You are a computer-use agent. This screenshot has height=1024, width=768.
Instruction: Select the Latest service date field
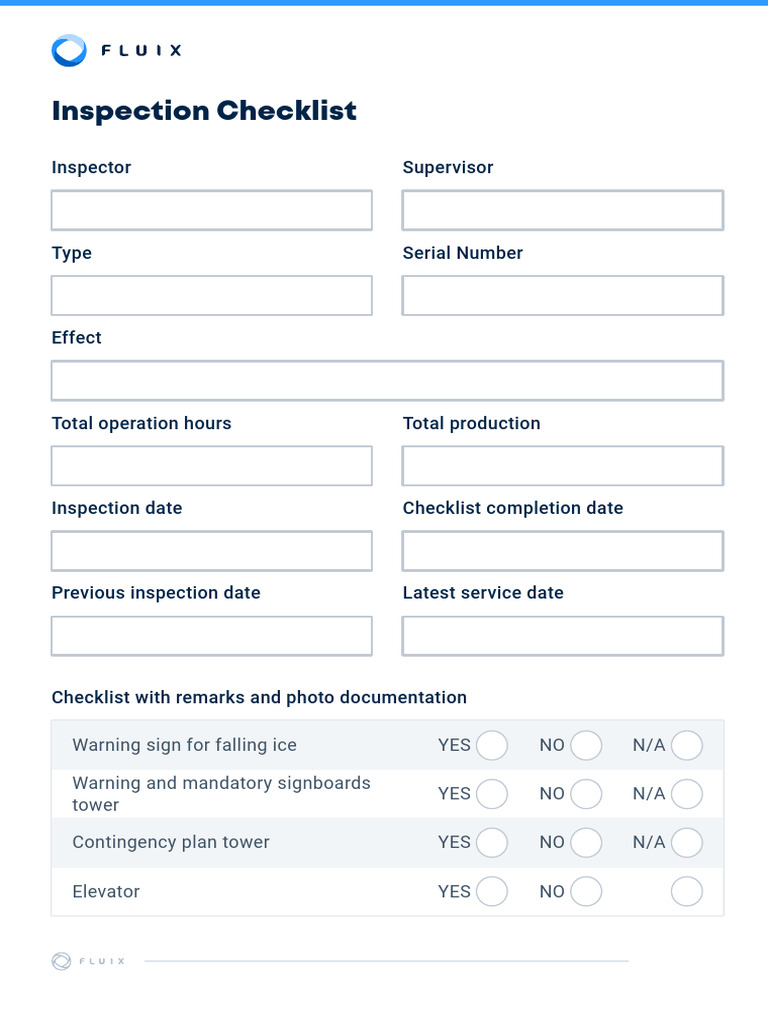[x=562, y=636]
